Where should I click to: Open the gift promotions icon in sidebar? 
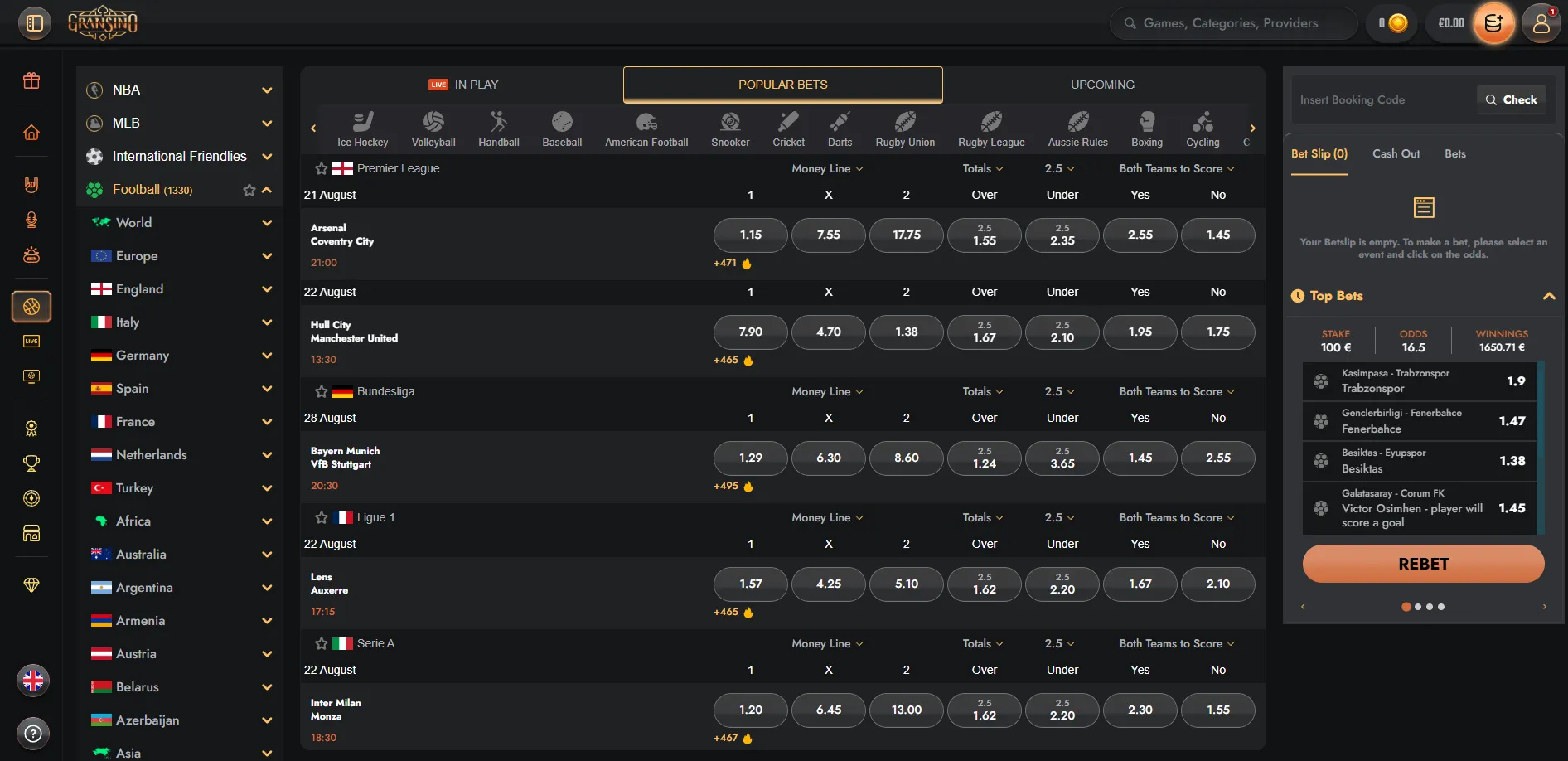31,81
